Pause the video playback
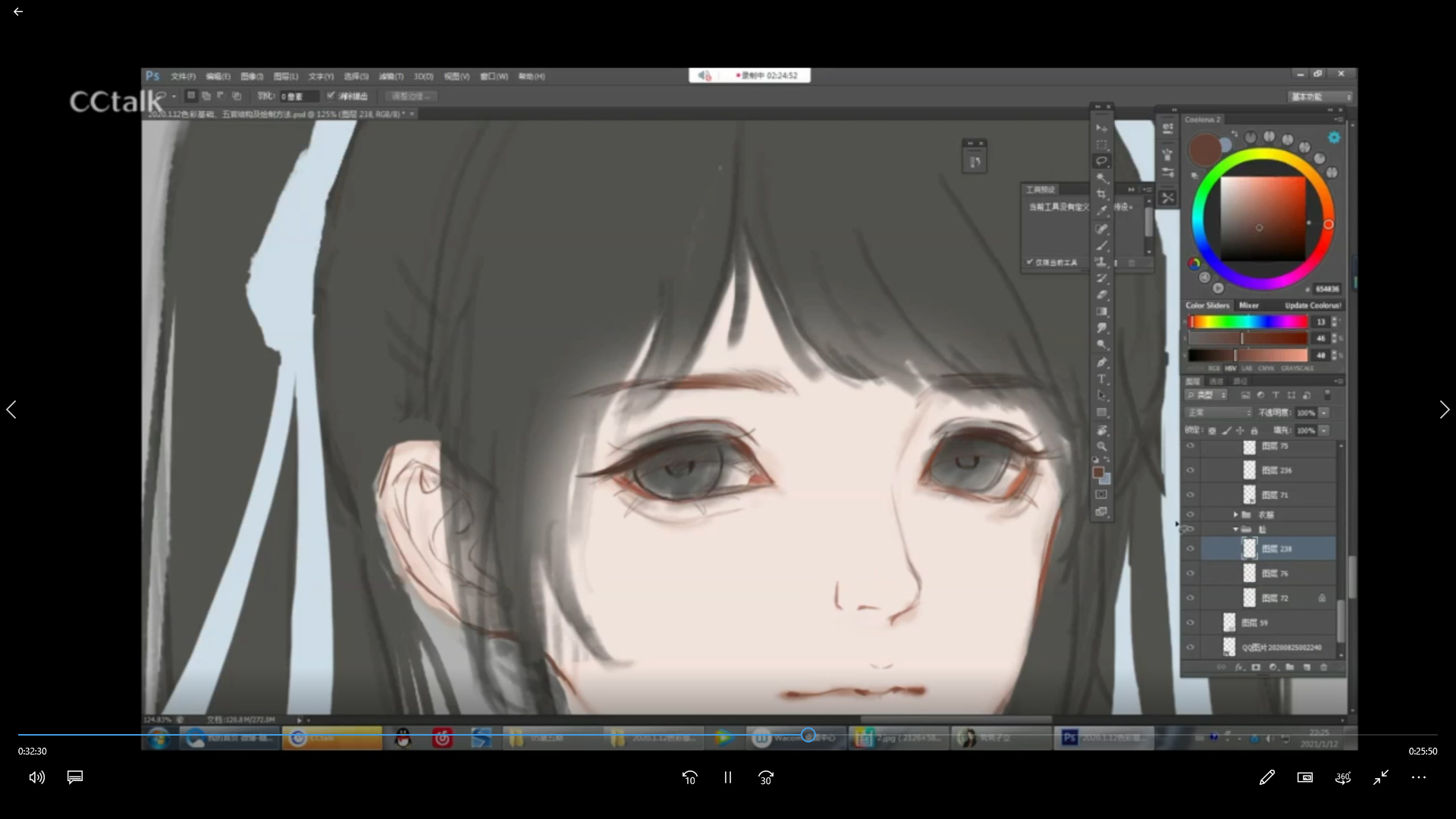The width and height of the screenshot is (1456, 819). [x=728, y=777]
